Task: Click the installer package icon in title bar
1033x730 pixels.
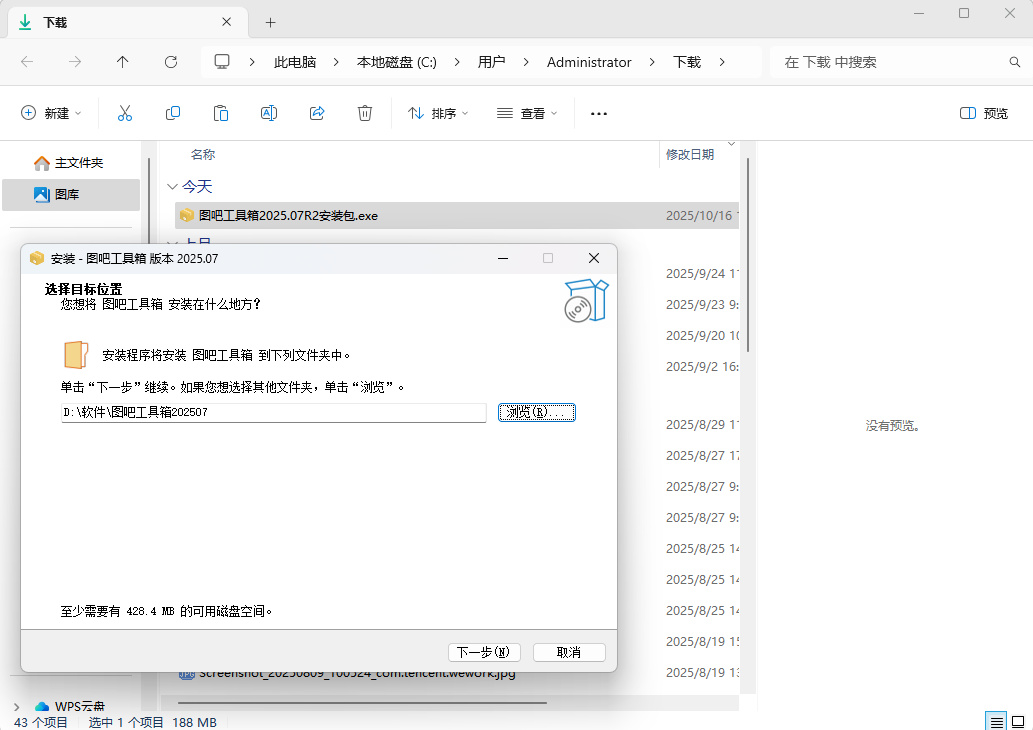Action: tap(37, 258)
